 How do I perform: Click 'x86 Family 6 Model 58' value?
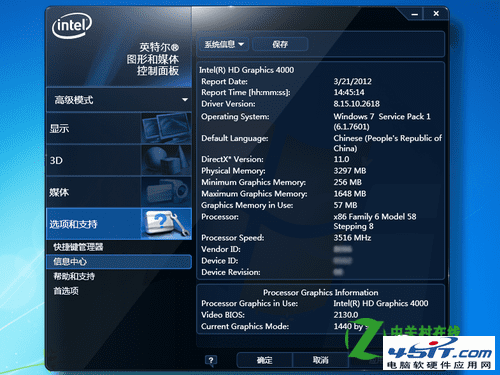pyautogui.click(x=375, y=217)
